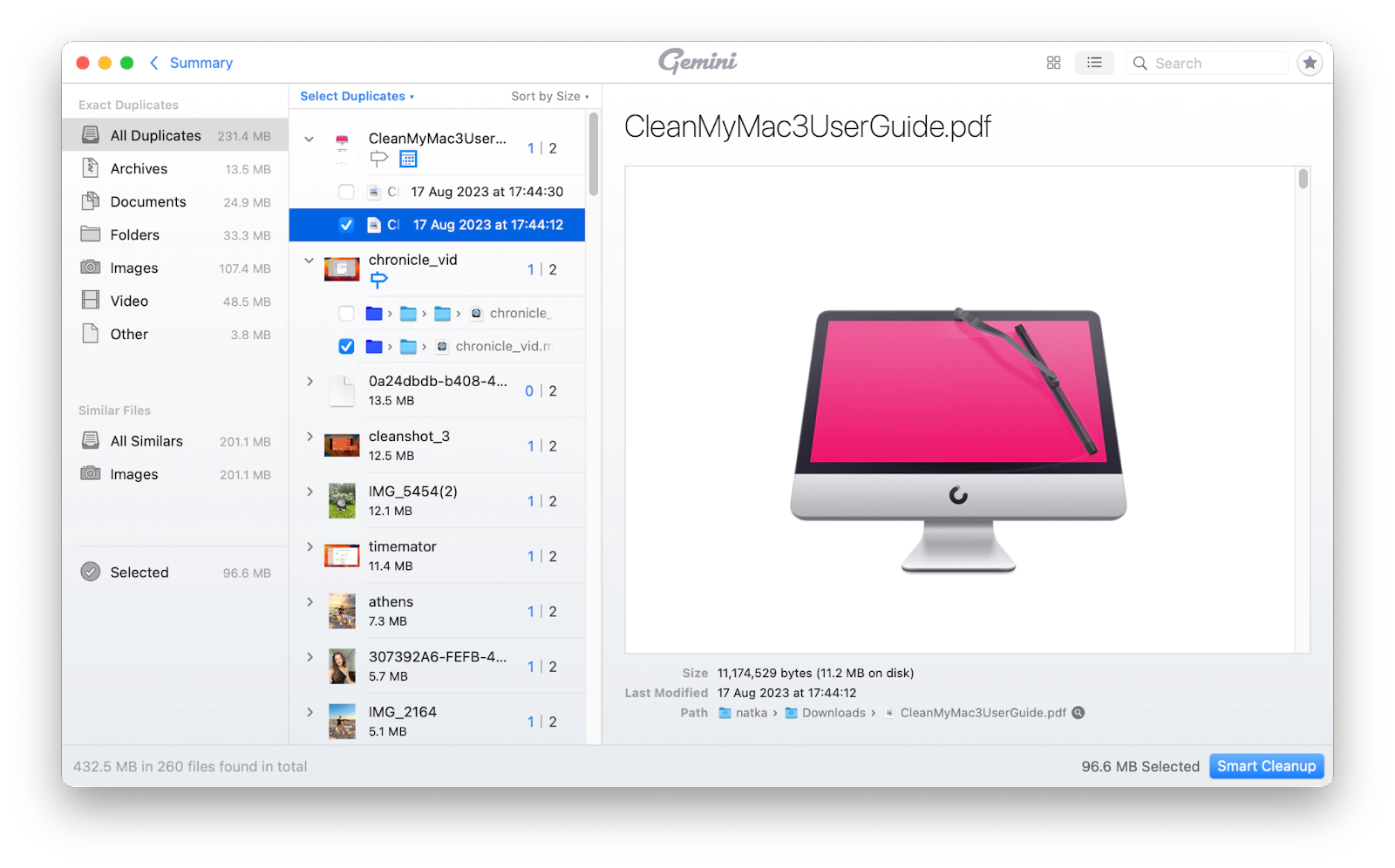Click the reveal-in-Finder magnifier after the path
1395x868 pixels.
click(x=1079, y=713)
